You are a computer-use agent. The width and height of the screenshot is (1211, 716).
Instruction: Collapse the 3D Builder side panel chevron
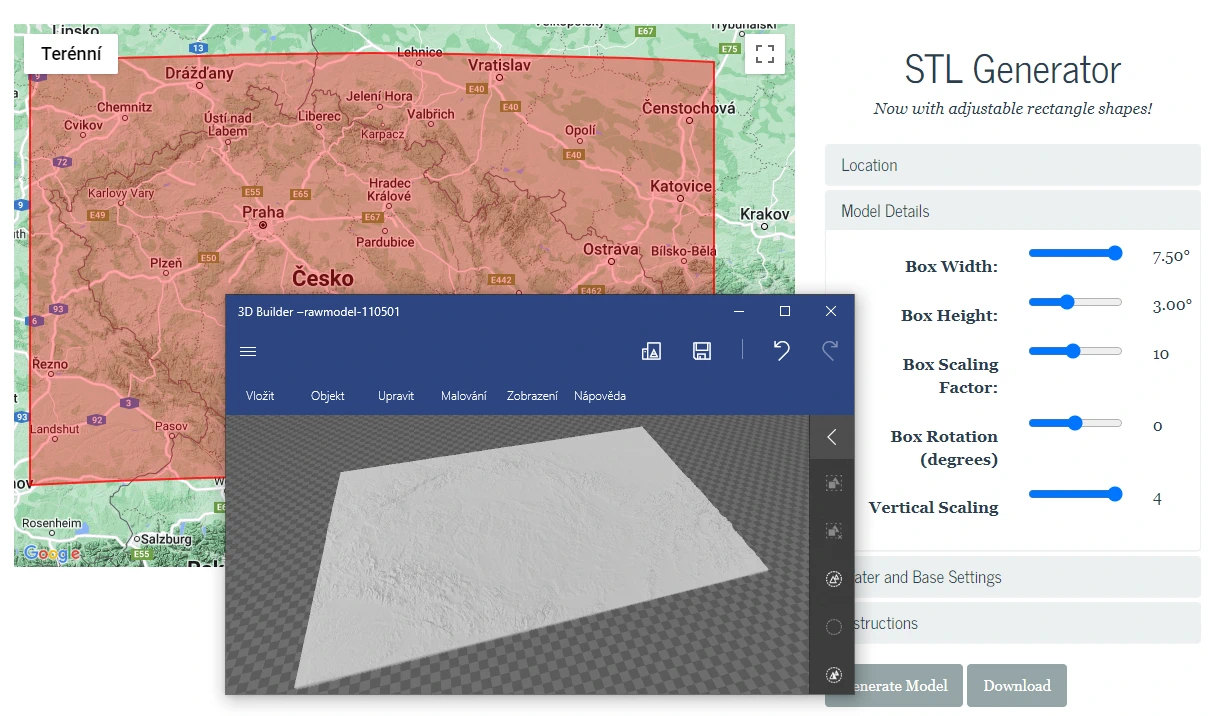(x=832, y=437)
